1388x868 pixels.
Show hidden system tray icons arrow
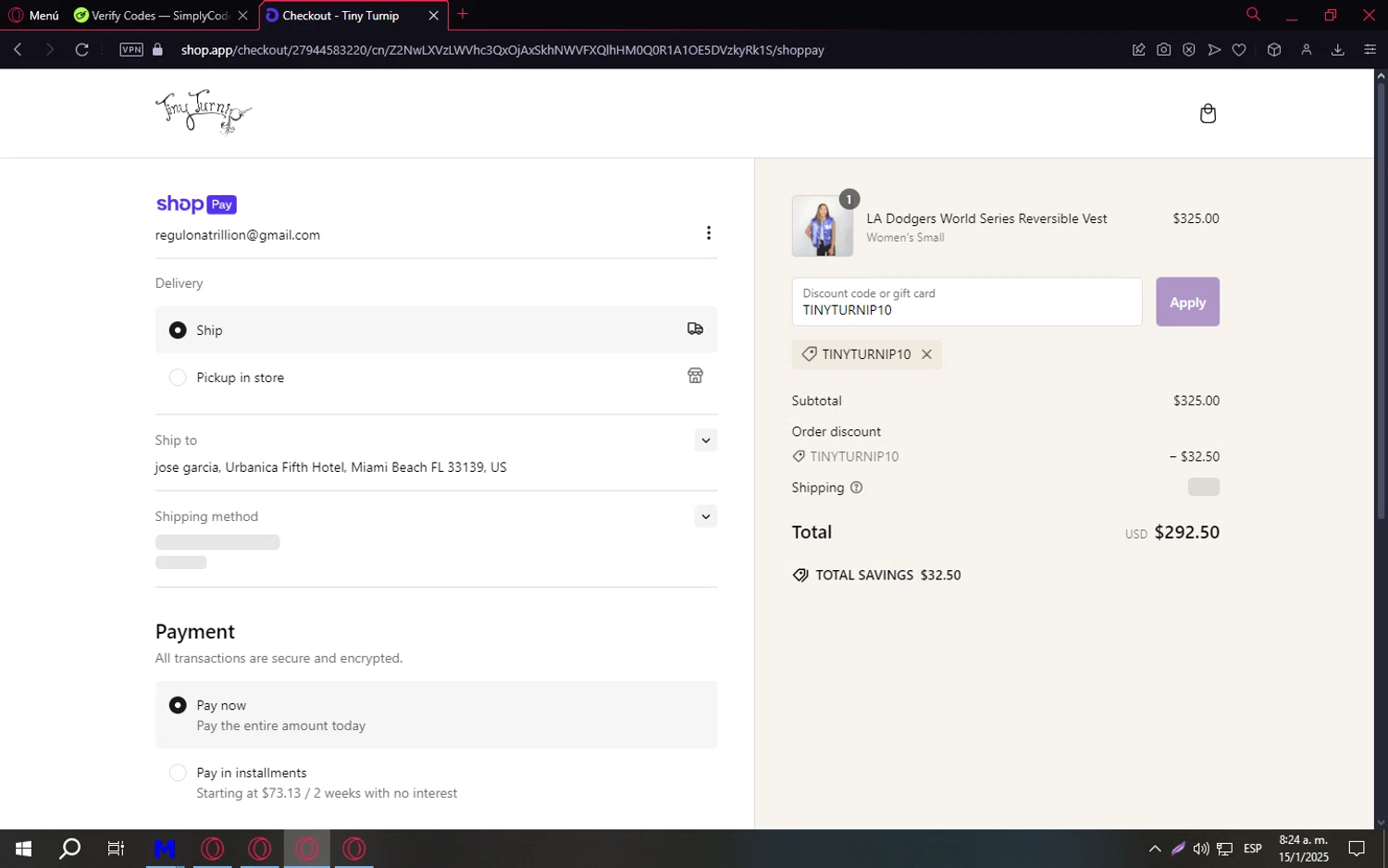point(1155,849)
